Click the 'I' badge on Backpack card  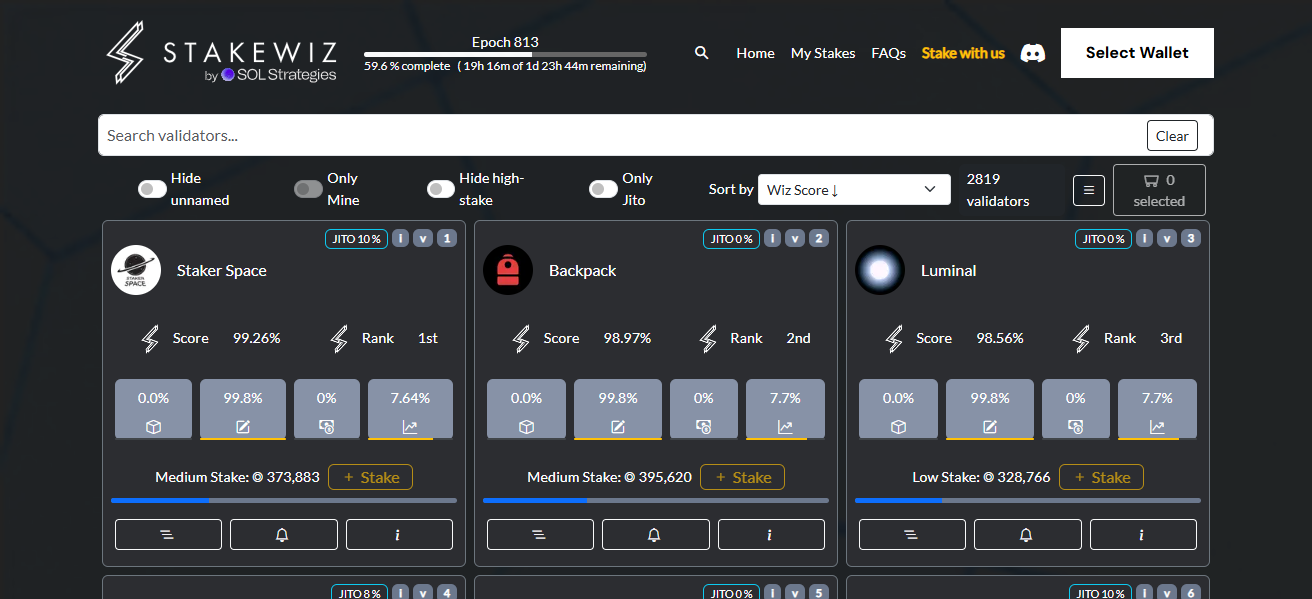772,238
